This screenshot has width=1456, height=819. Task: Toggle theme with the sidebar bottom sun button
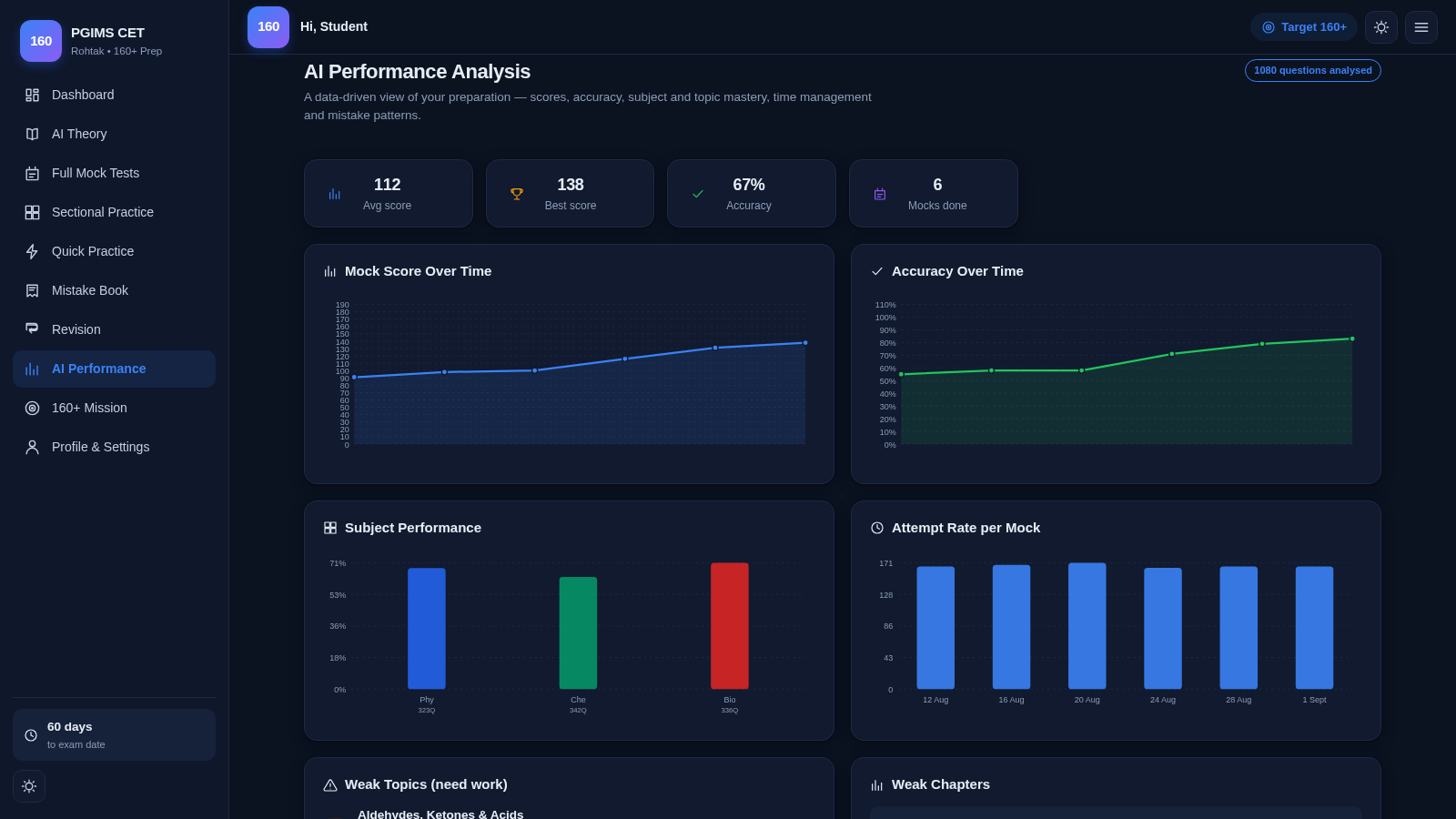tap(29, 786)
